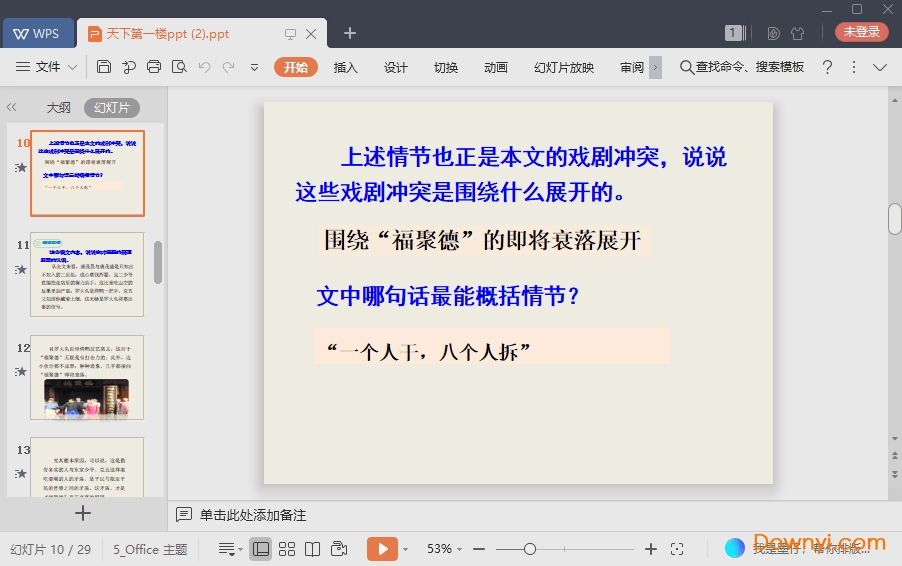Toggle the notes panel icon below slide
The width and height of the screenshot is (902, 566).
pyautogui.click(x=184, y=515)
